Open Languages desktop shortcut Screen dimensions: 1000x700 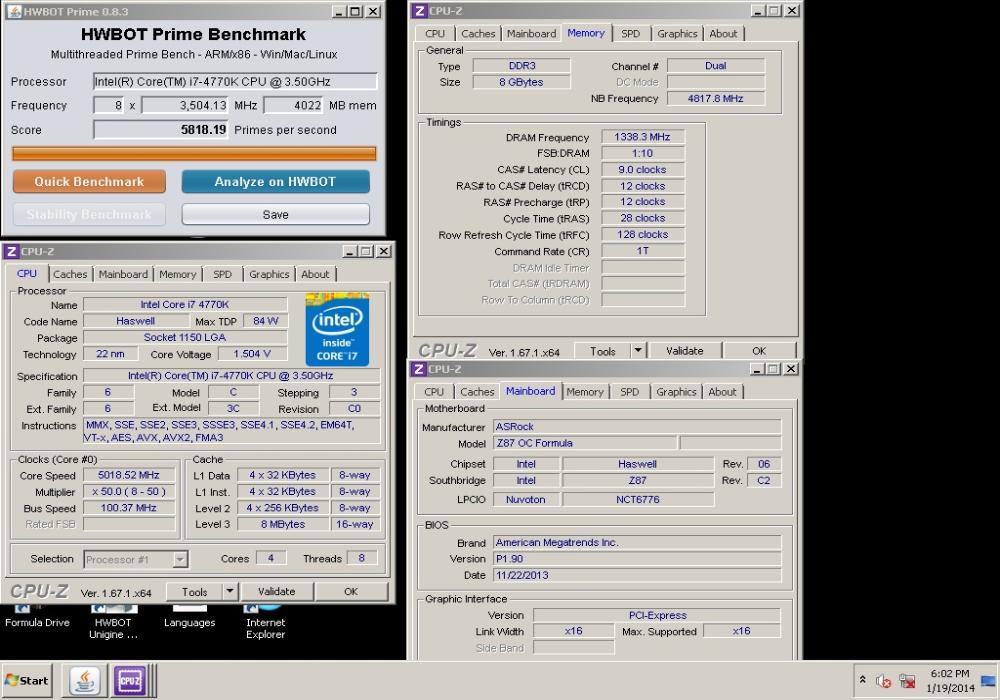click(189, 618)
